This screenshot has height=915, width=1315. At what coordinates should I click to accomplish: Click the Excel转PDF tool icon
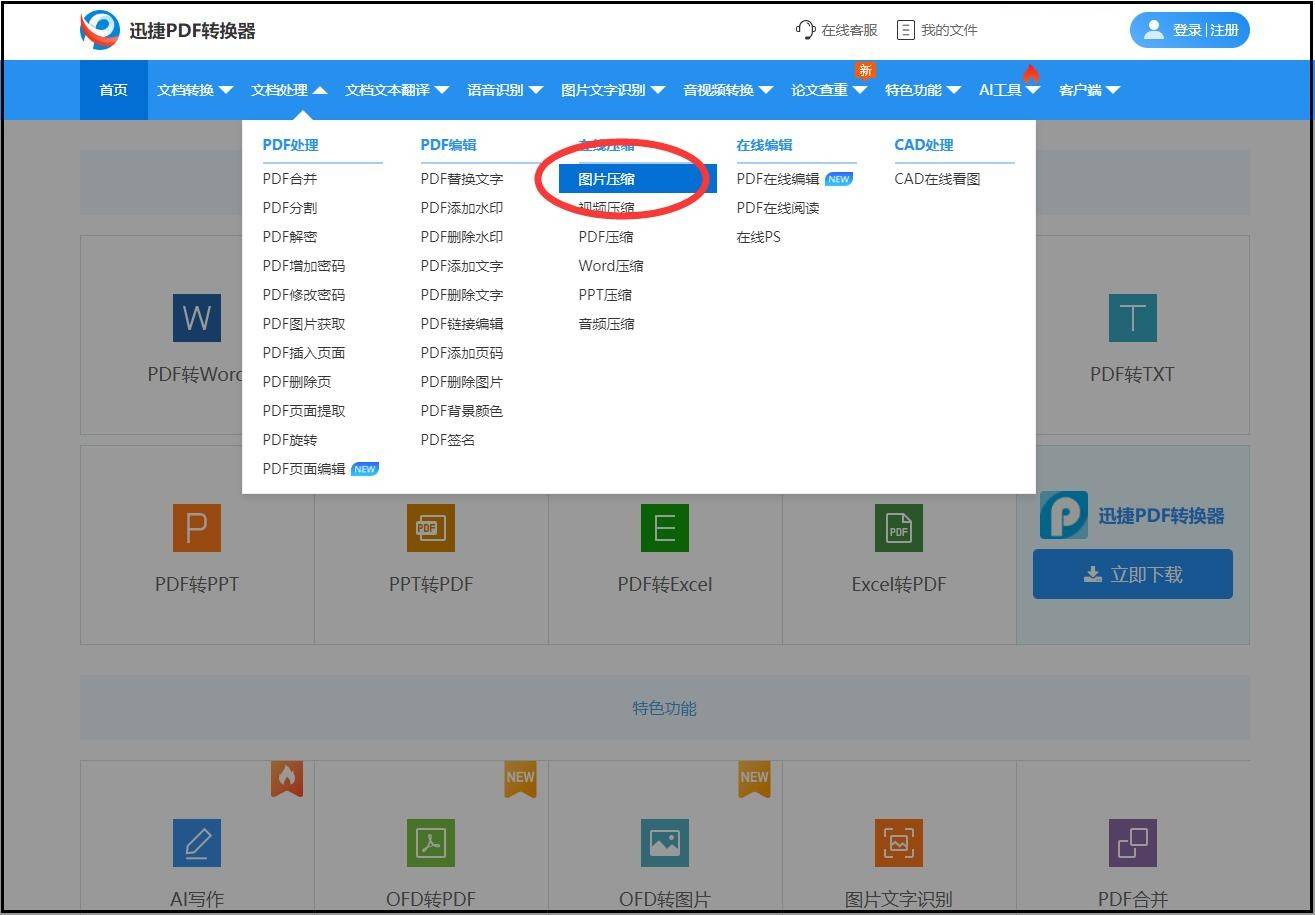898,528
